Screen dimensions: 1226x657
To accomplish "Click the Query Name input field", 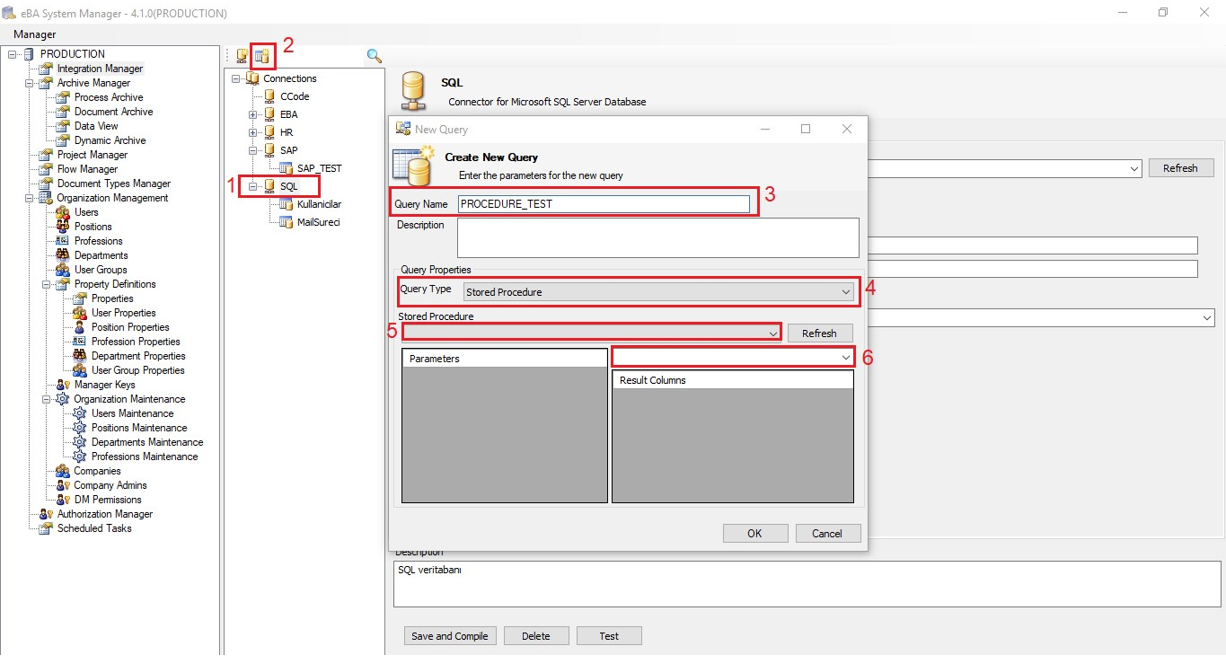I will (x=603, y=204).
